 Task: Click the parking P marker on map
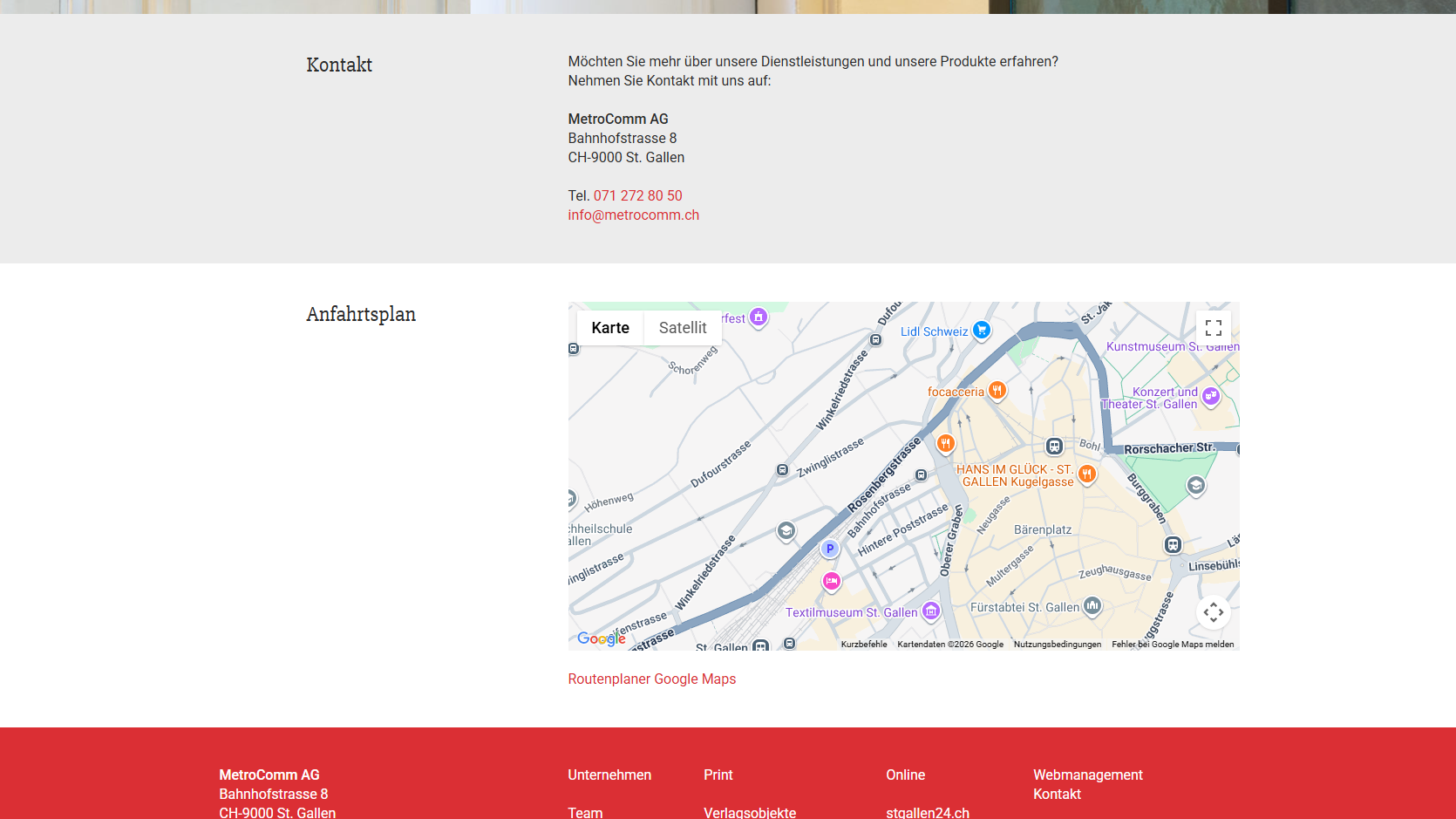[830, 549]
